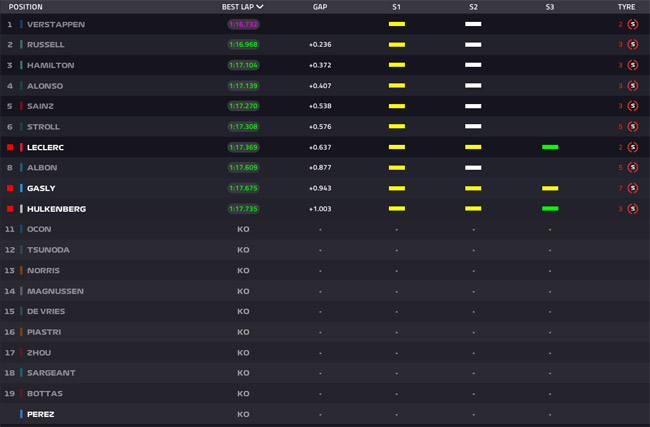The image size is (650, 427).
Task: Click the soft tyre icon in Russell's row
Action: (633, 44)
